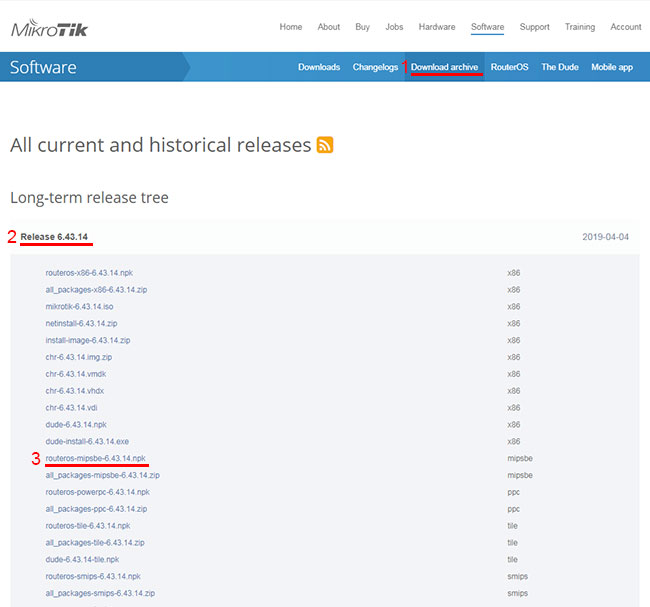This screenshot has width=650, height=607.
Task: Open the Buy menu item
Action: 362,27
